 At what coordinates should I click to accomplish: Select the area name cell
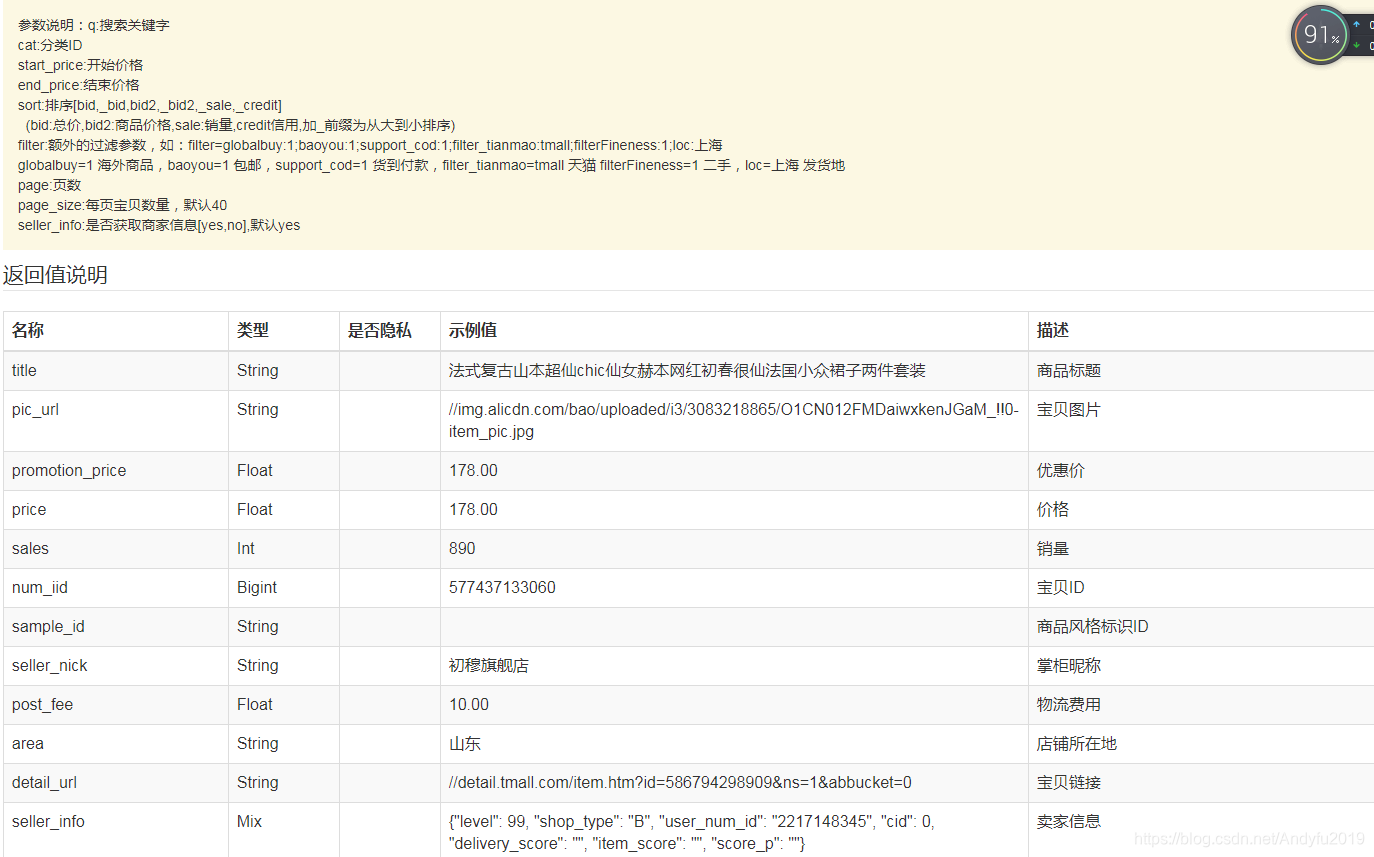point(116,744)
